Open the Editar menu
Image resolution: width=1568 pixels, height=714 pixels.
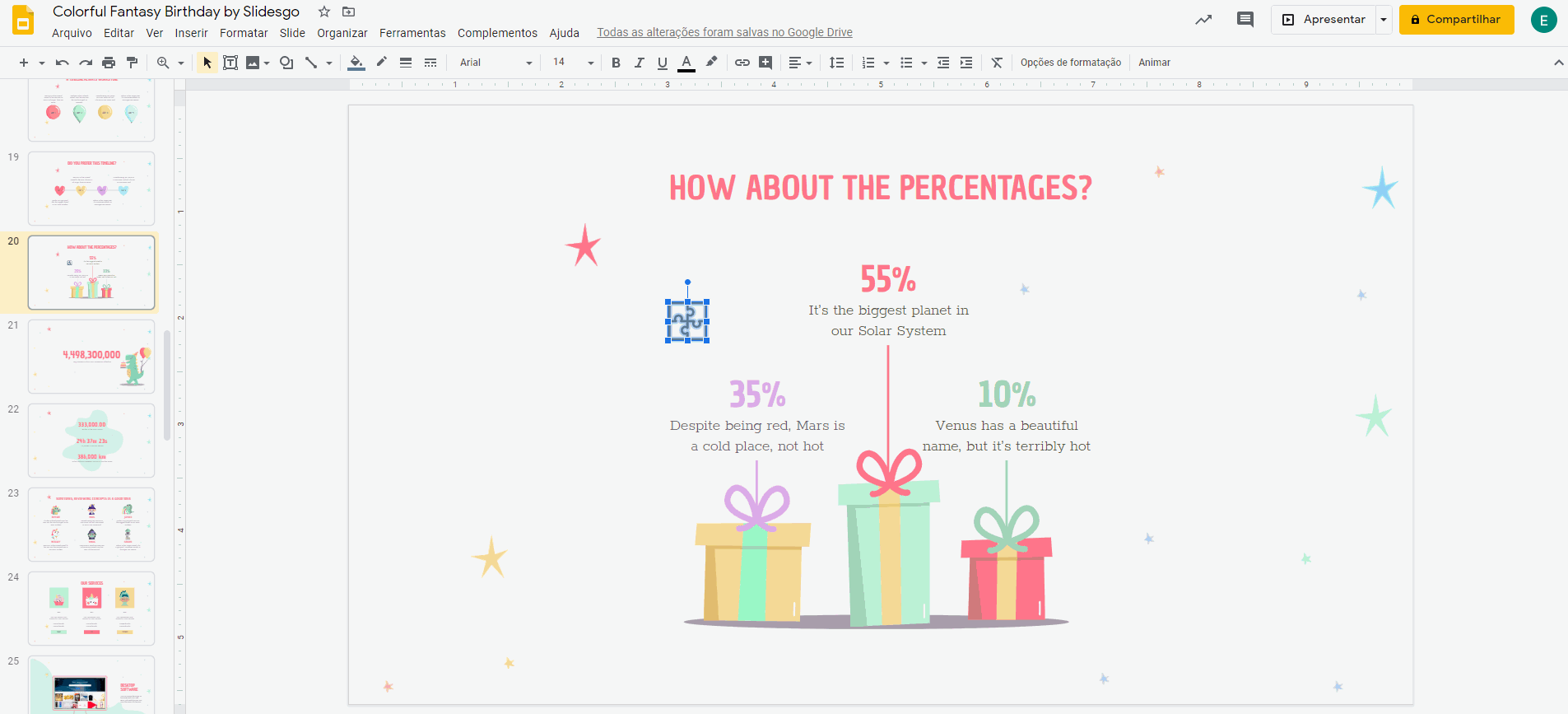[x=119, y=33]
